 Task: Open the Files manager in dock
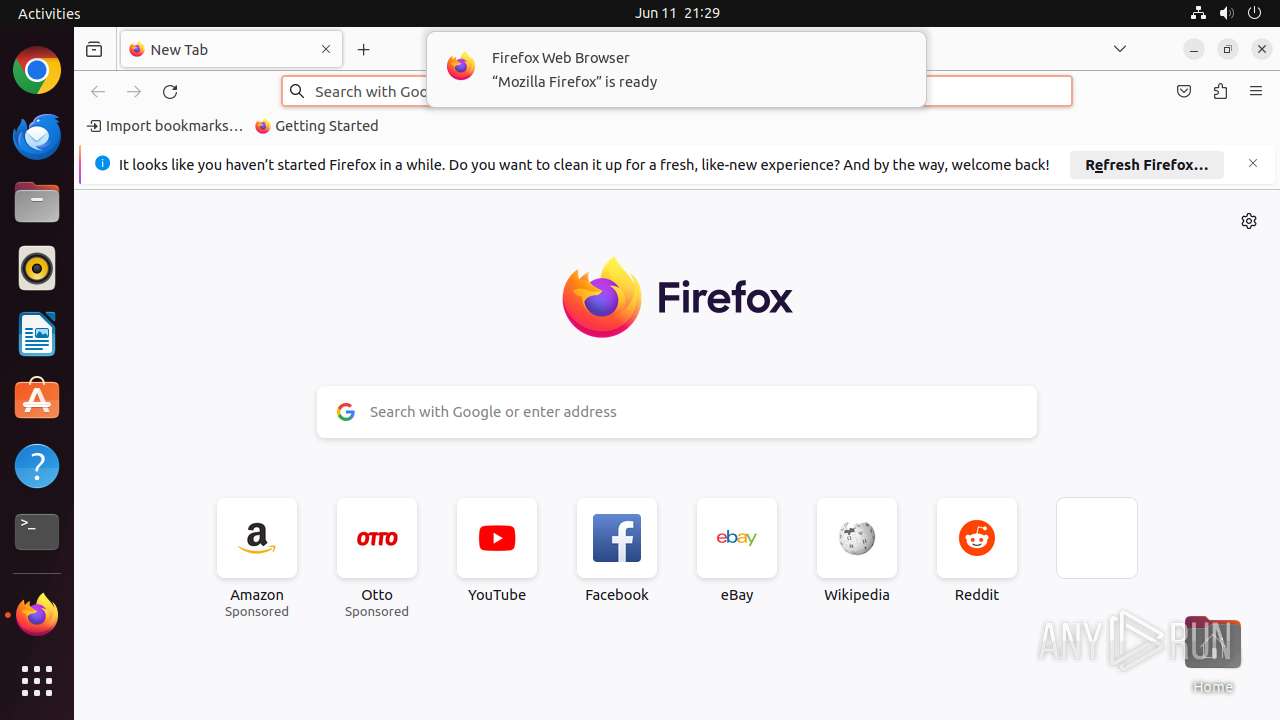[37, 203]
